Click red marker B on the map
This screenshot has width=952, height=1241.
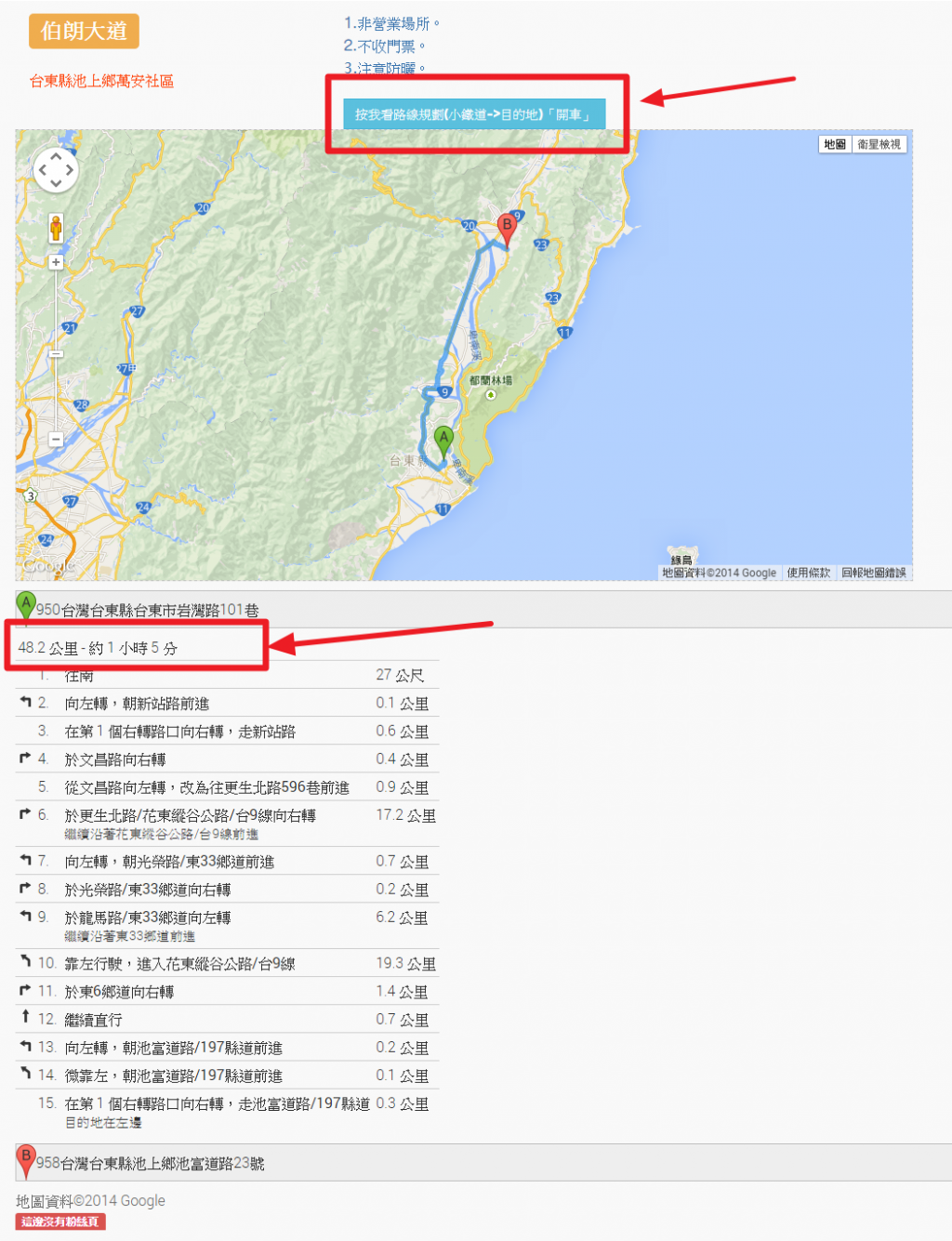point(507,230)
